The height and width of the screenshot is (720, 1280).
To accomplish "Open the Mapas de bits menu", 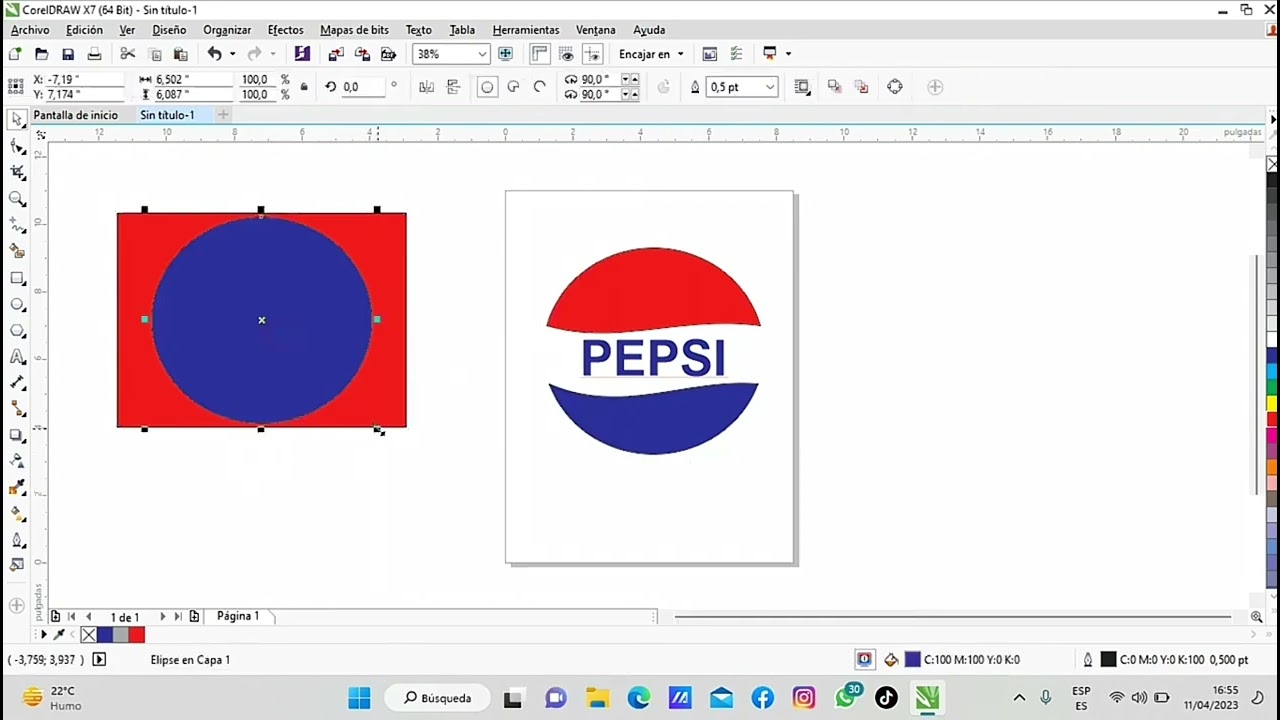I will pos(354,30).
